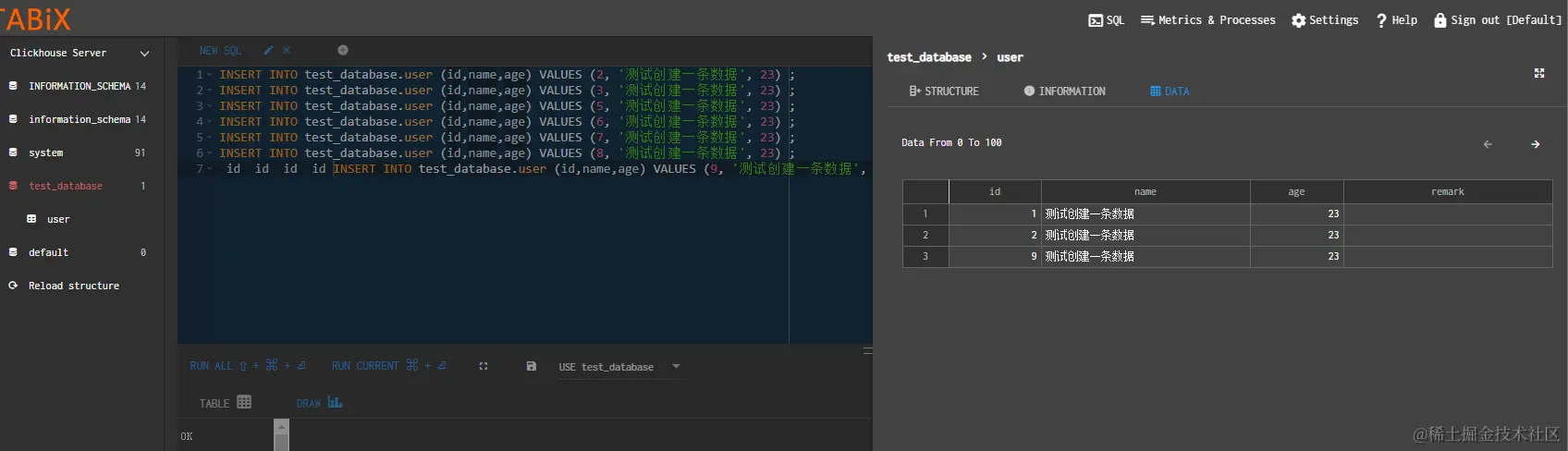Open the STRUCTURE tab
Screen dimensions: 1568x451
pos(944,91)
